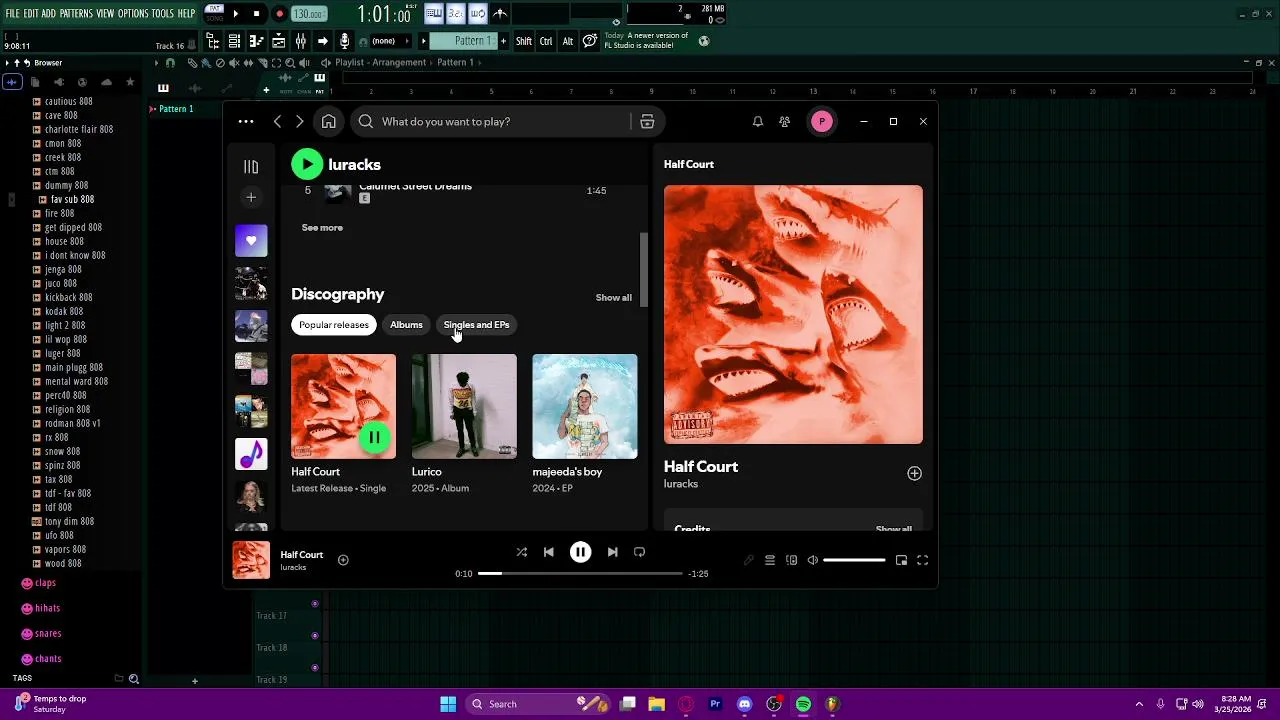
Task: Toggle the Ctrl modifier button
Action: pyautogui.click(x=546, y=41)
